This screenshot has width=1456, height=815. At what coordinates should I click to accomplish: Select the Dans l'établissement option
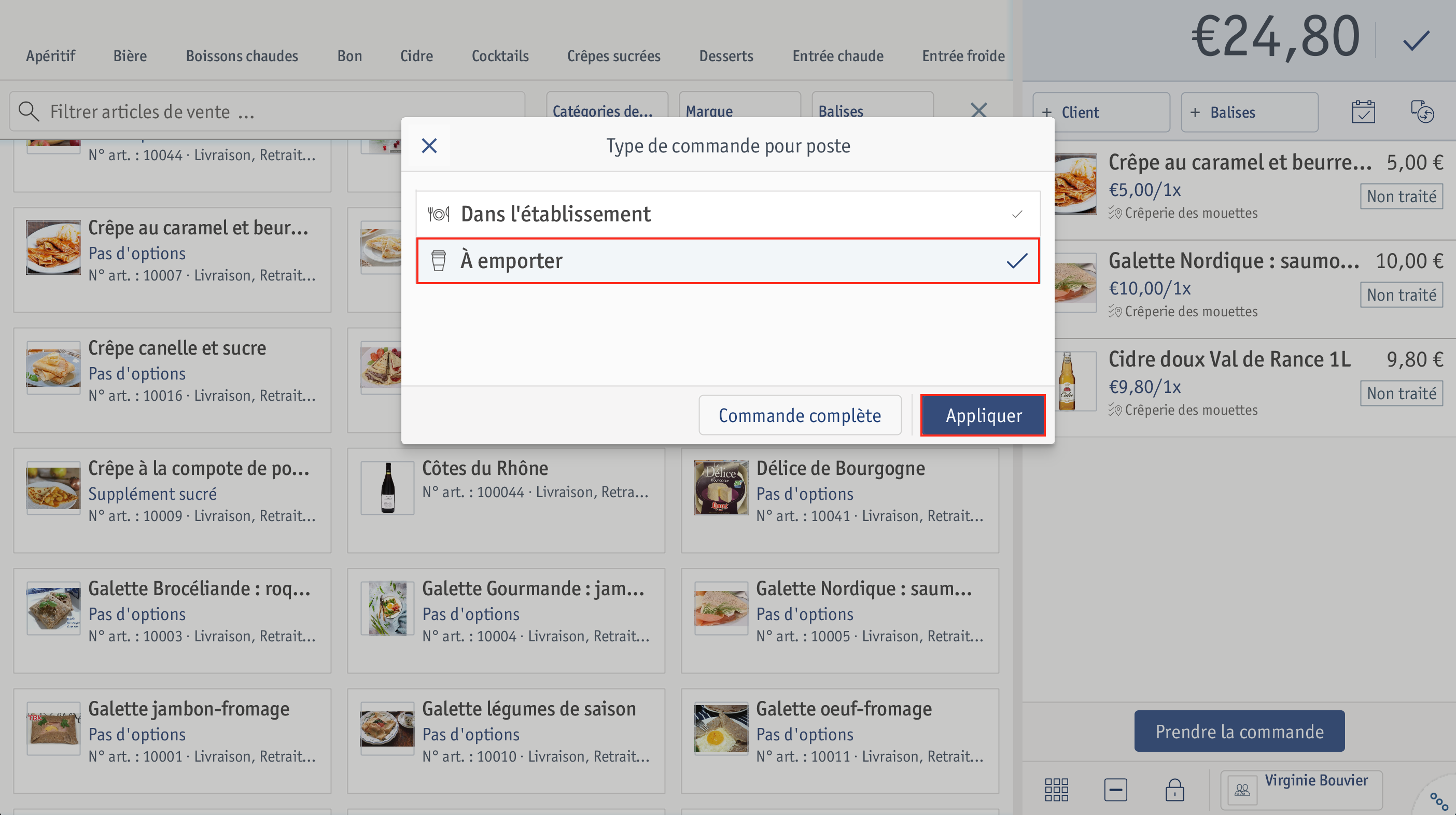(x=728, y=214)
